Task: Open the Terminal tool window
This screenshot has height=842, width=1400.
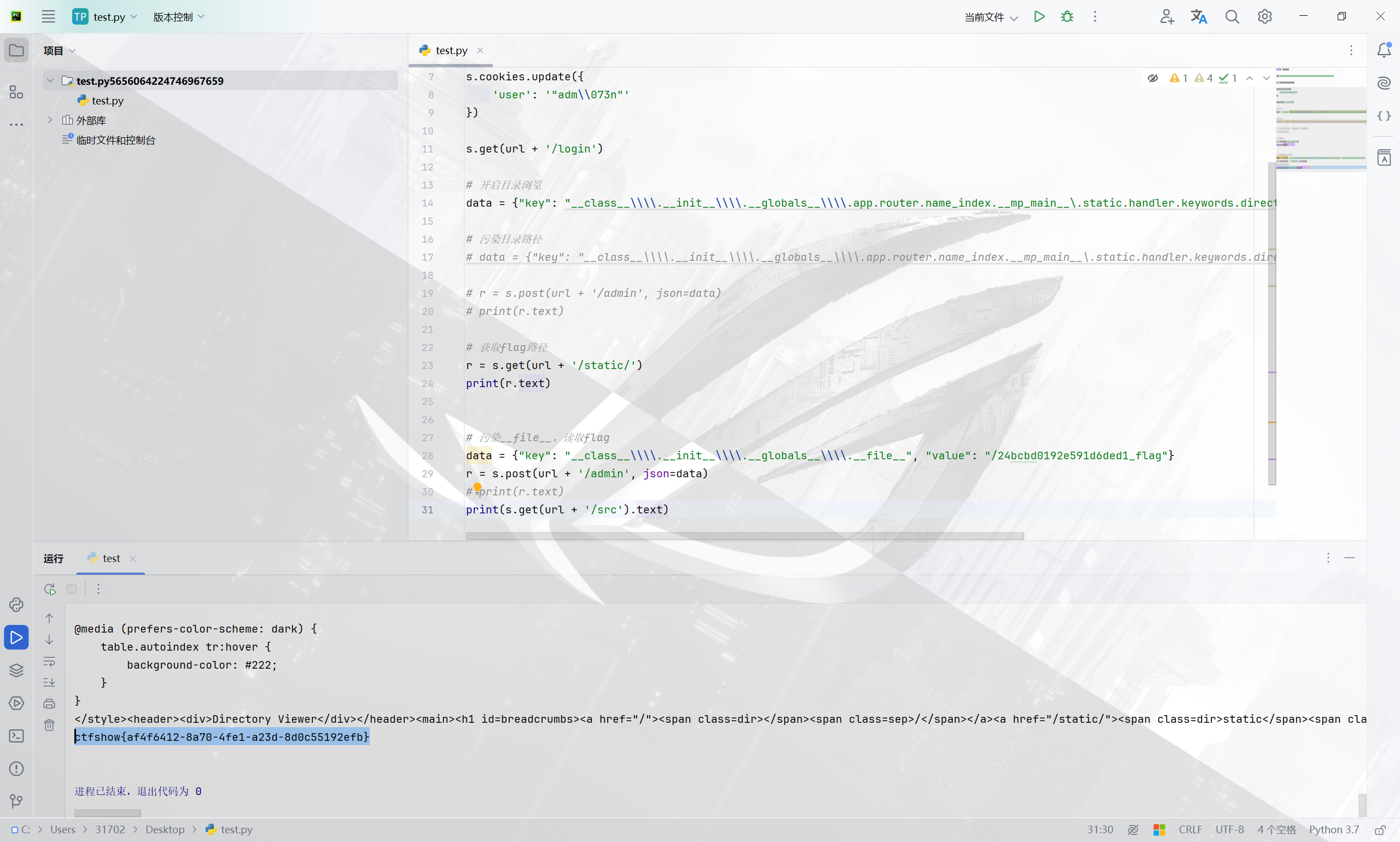Action: point(16,736)
